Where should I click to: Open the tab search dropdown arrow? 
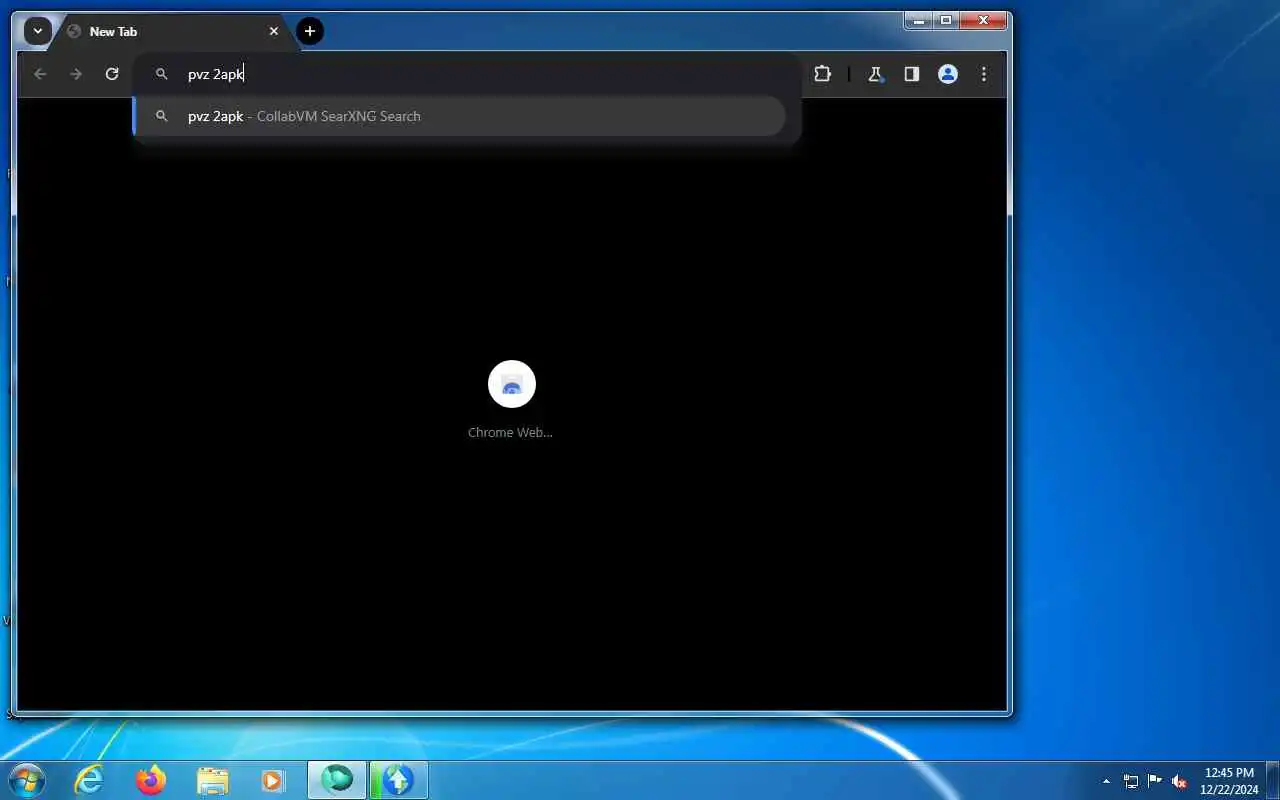point(37,31)
